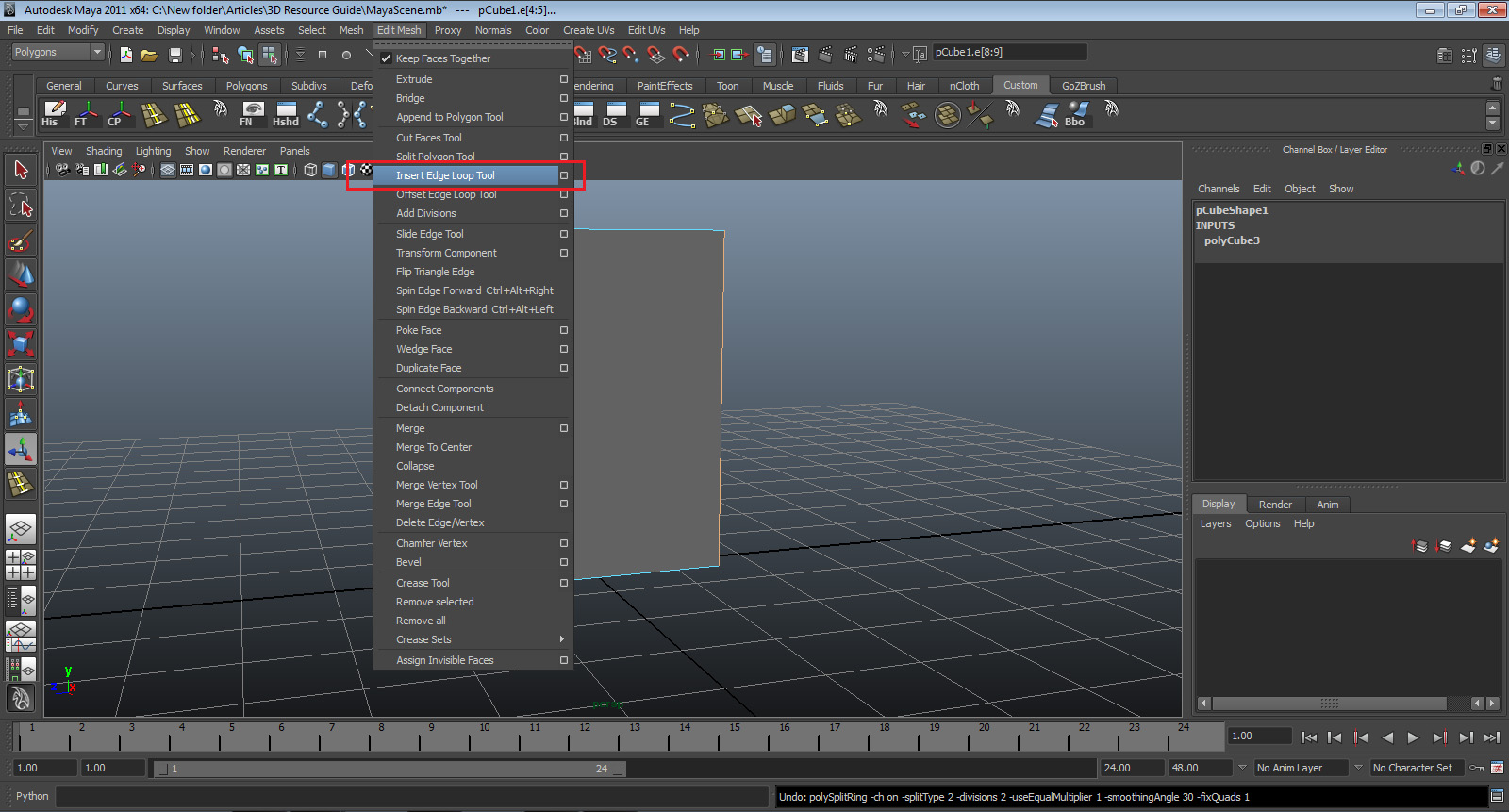Open scene using folder icon
The width and height of the screenshot is (1509, 812).
pyautogui.click(x=149, y=55)
